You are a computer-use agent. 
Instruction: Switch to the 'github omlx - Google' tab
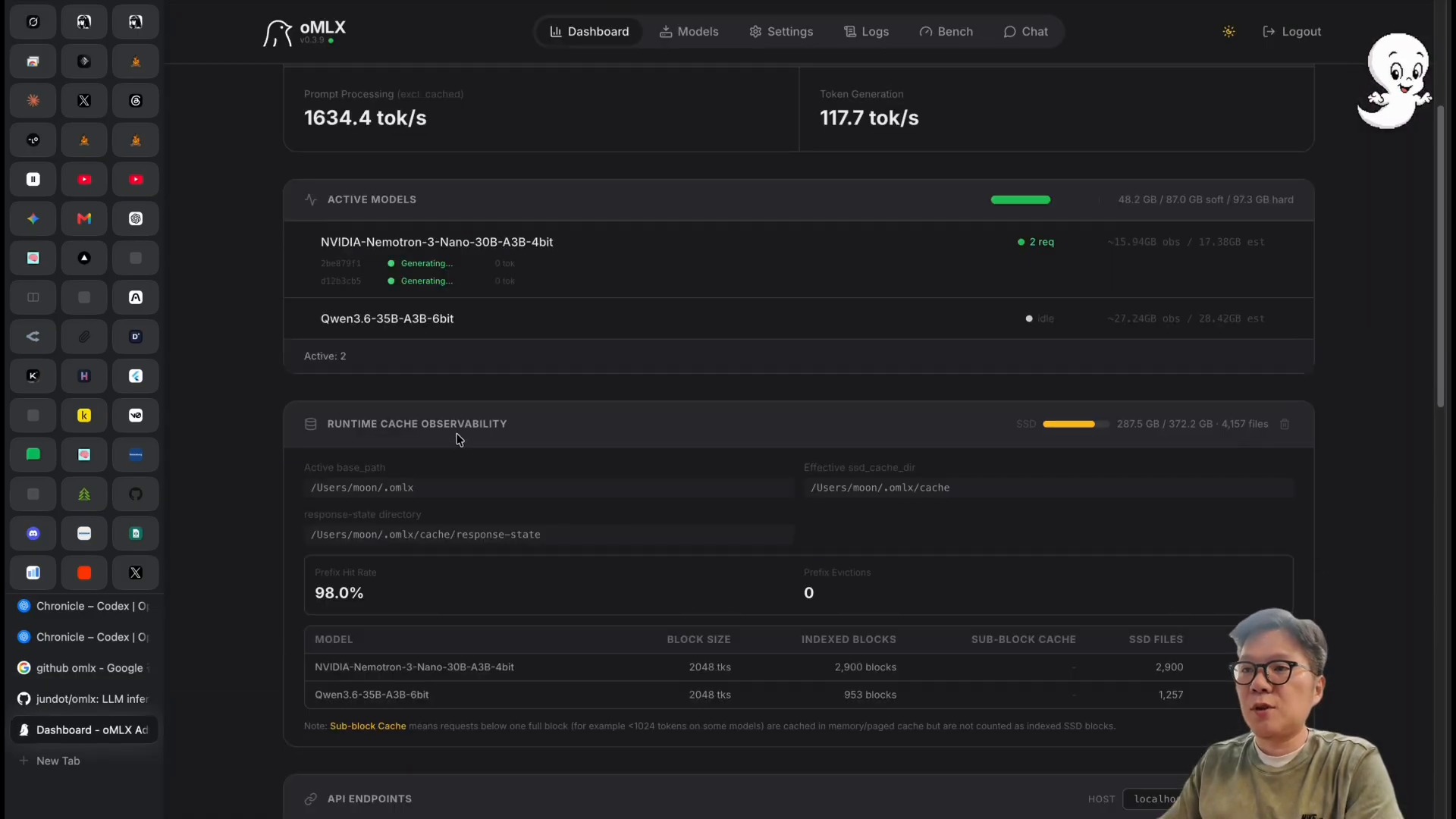(x=84, y=668)
